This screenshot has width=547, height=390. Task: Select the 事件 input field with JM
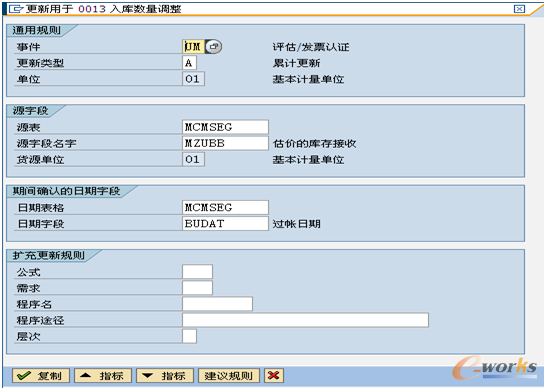click(193, 47)
